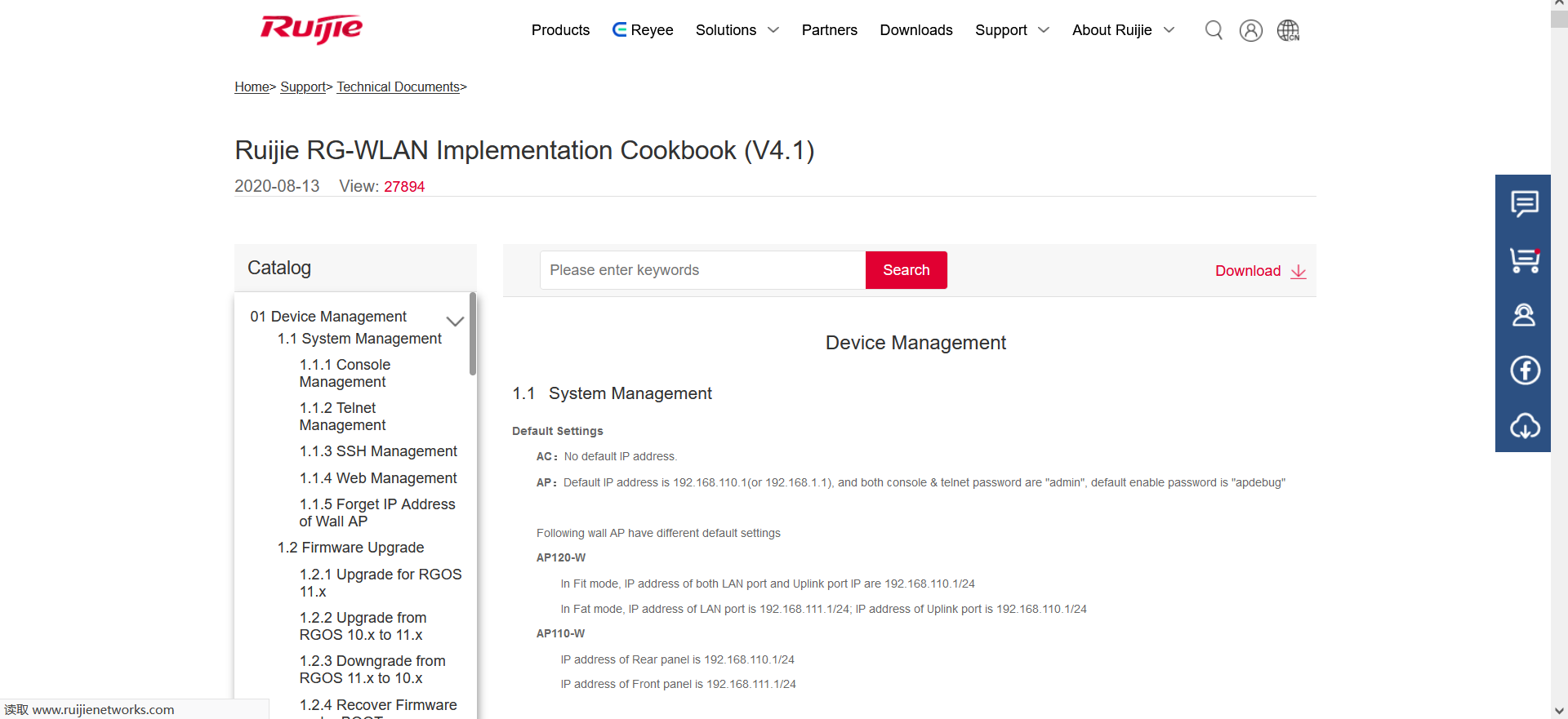Open the Facebook sidebar icon

pos(1524,370)
